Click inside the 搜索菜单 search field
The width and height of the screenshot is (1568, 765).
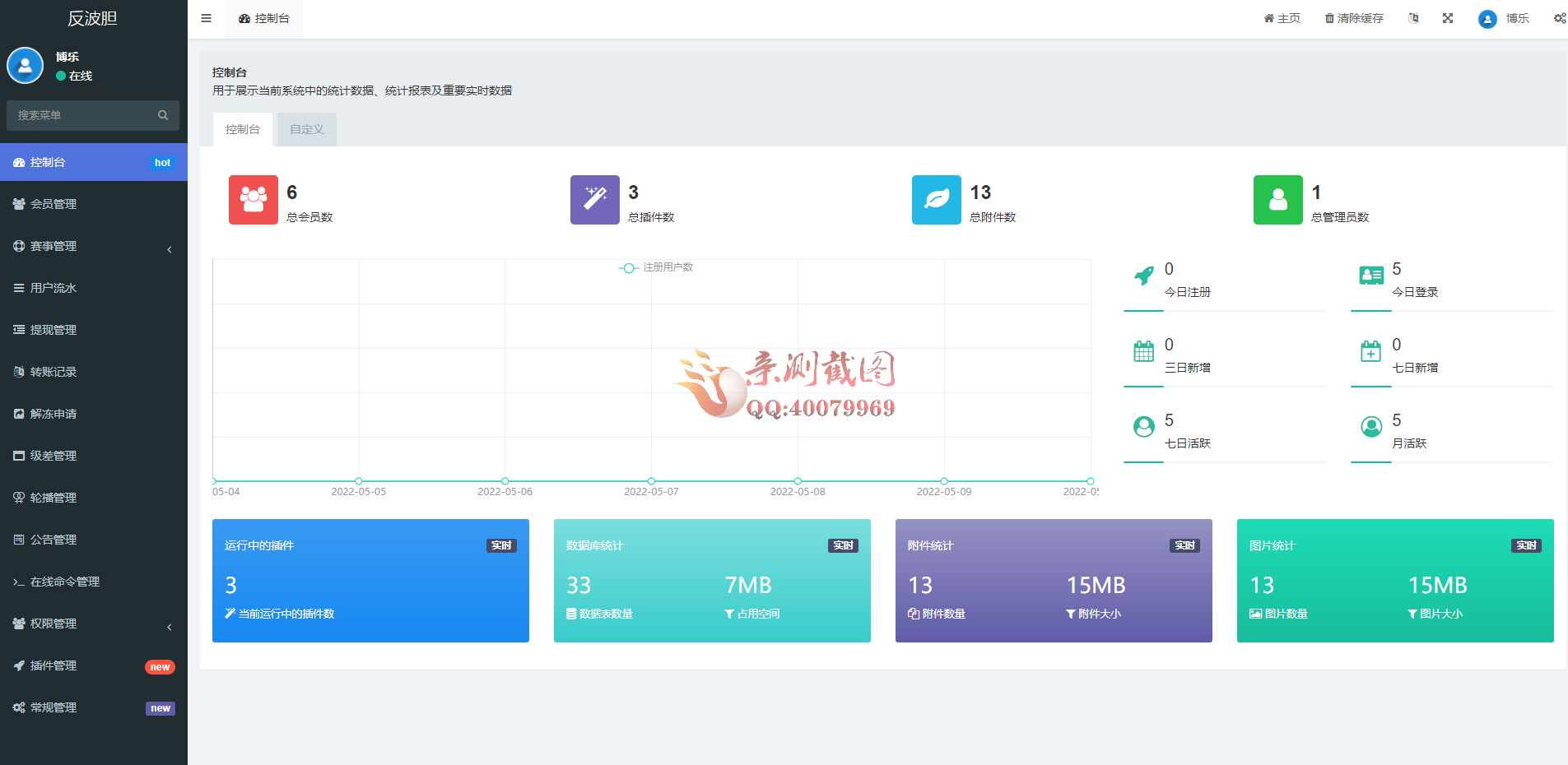(82, 115)
